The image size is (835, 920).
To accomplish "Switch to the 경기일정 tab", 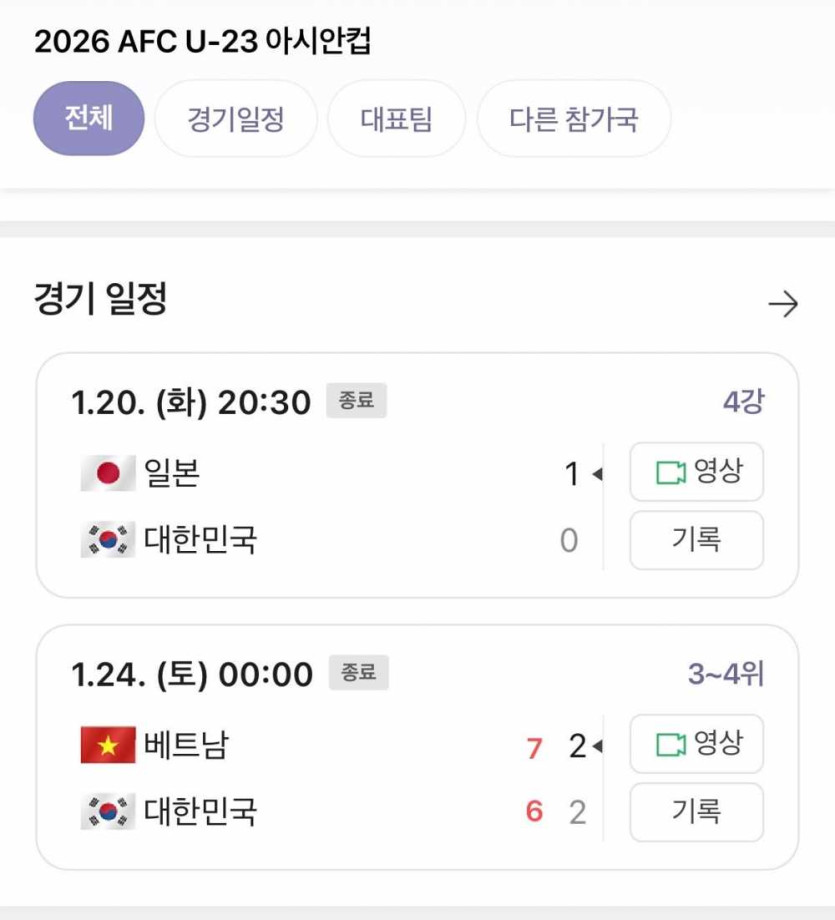I will click(236, 119).
